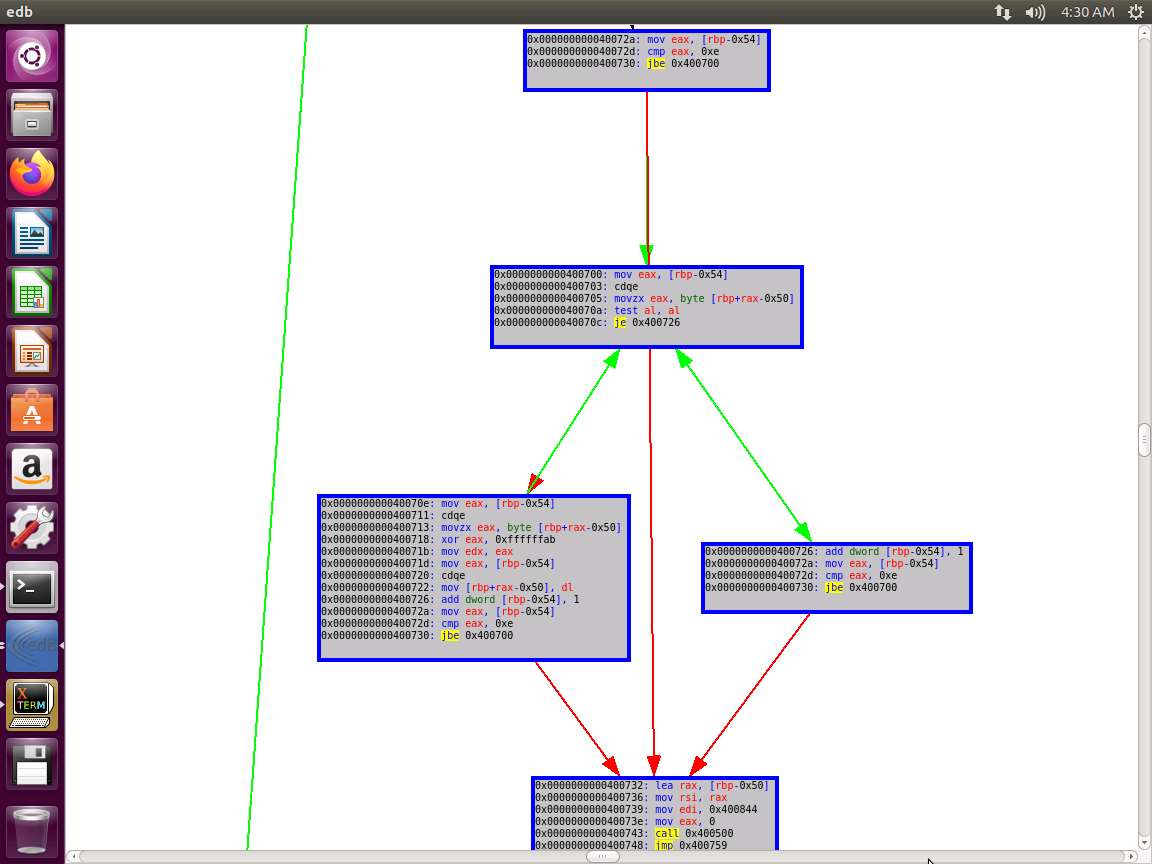
Task: Open the sound volume indicator menu
Action: [x=1035, y=12]
